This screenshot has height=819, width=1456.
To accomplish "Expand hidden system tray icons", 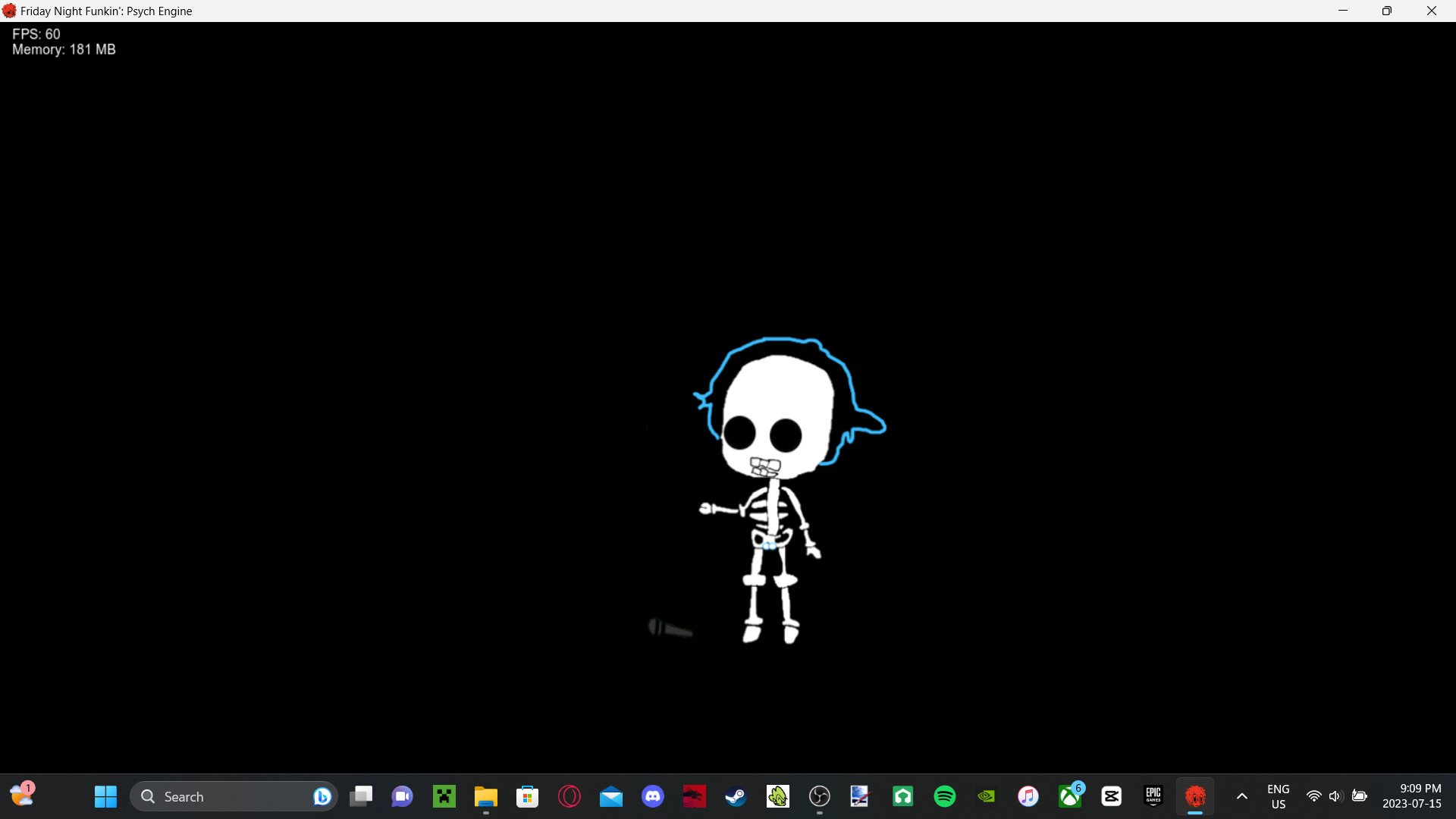I will [1241, 796].
